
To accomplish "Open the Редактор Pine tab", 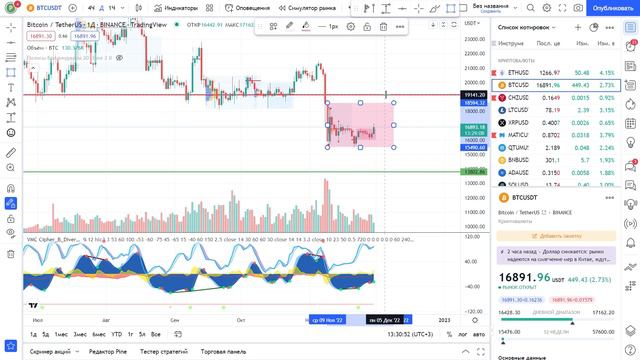I will (x=108, y=351).
